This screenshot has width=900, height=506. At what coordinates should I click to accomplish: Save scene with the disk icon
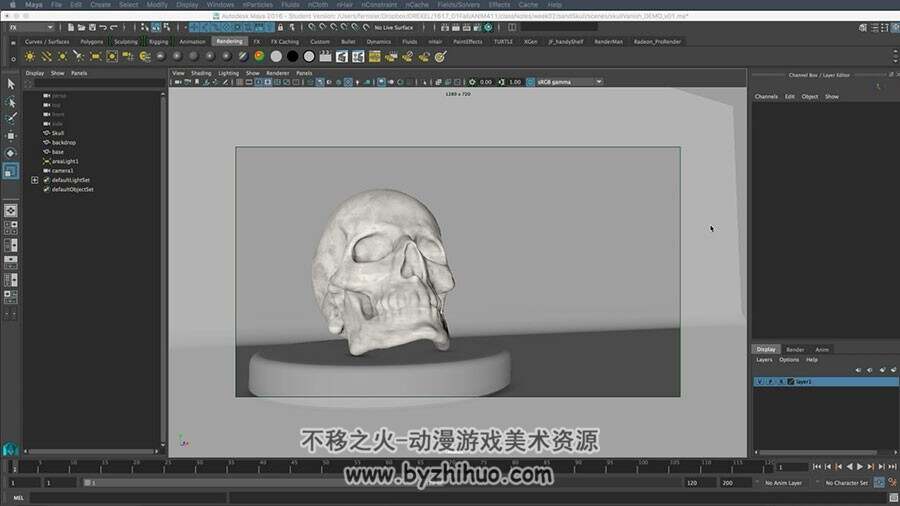point(92,27)
